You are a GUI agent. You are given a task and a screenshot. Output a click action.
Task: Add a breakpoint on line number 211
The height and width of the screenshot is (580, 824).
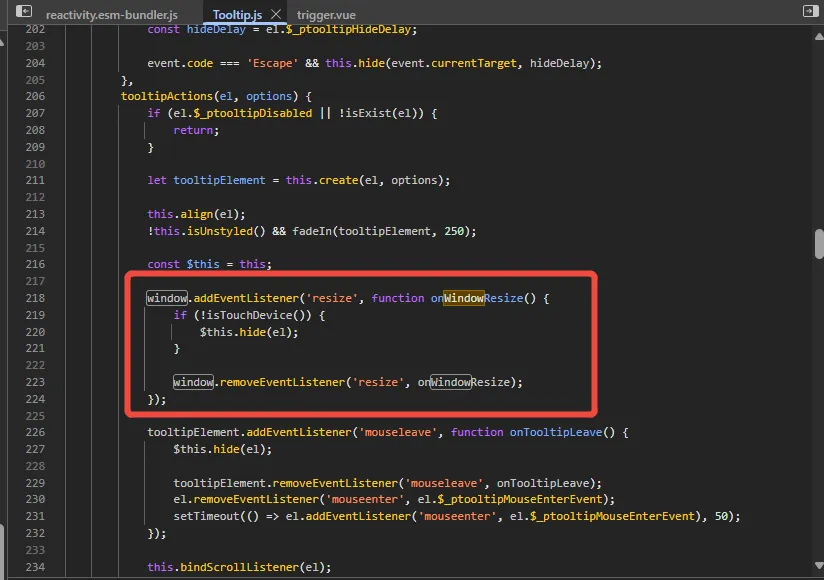pos(35,180)
